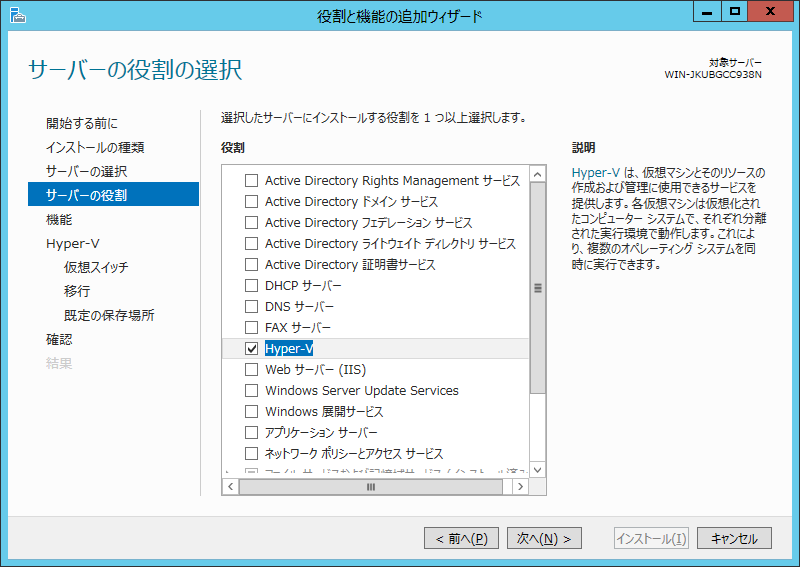Close the wizard window
Viewport: 800px width, 567px height.
[x=770, y=11]
